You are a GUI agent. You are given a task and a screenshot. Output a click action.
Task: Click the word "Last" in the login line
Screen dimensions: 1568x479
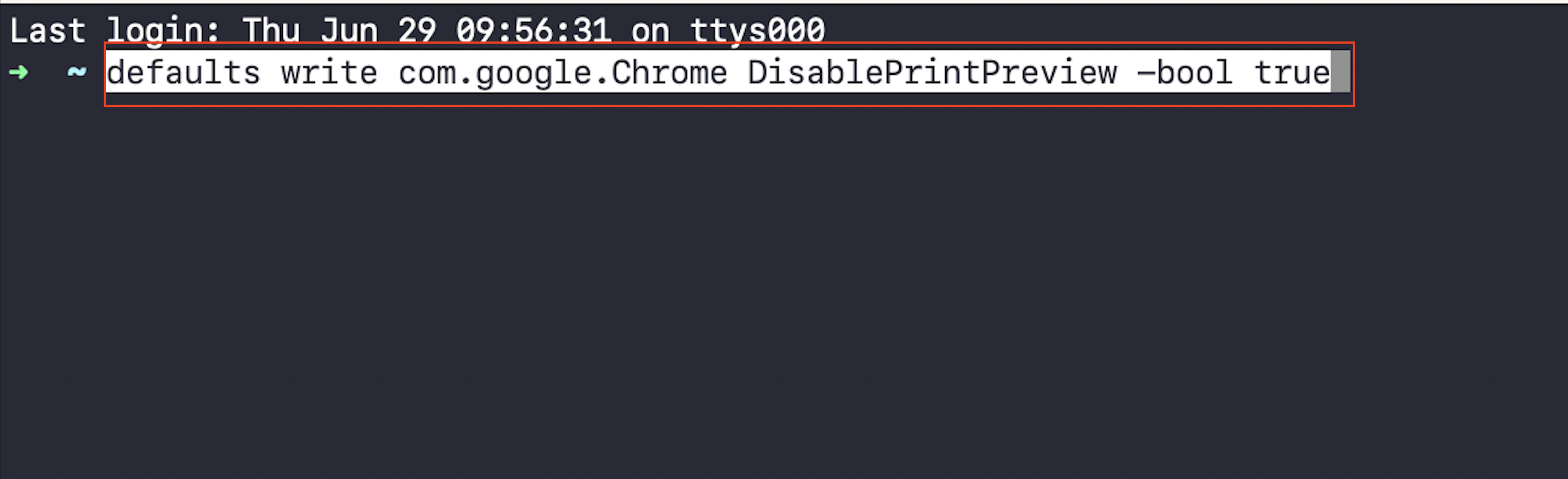click(47, 31)
